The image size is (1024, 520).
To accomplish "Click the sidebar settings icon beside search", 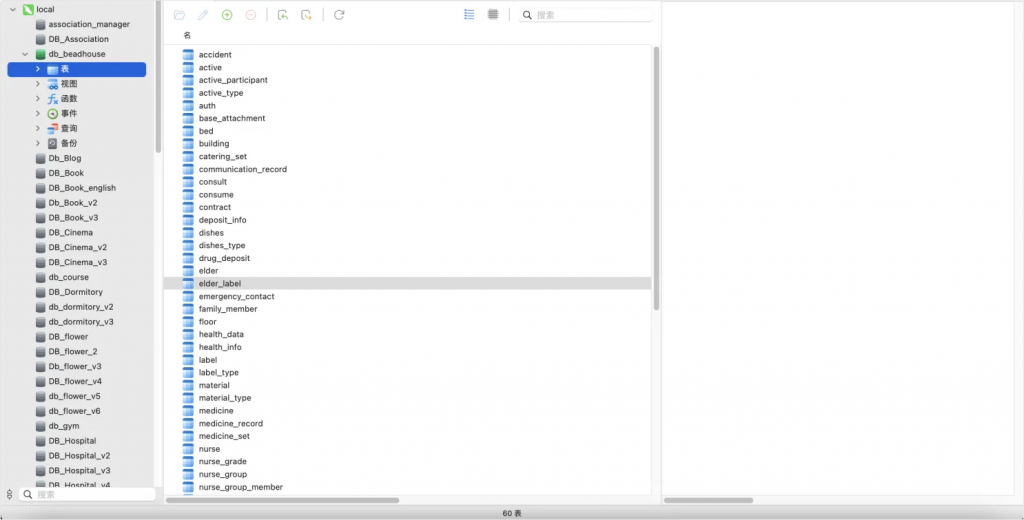I will [x=9, y=494].
